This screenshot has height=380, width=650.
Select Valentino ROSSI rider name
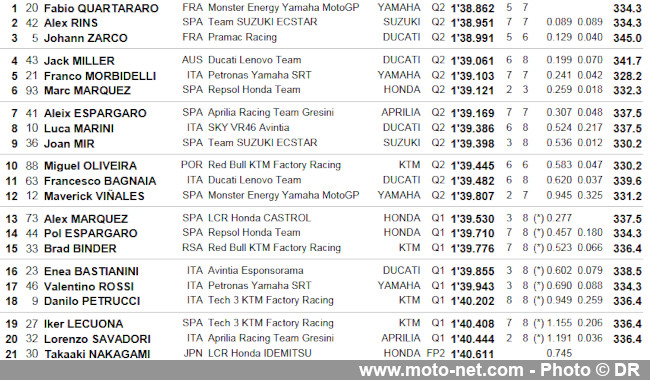89,287
